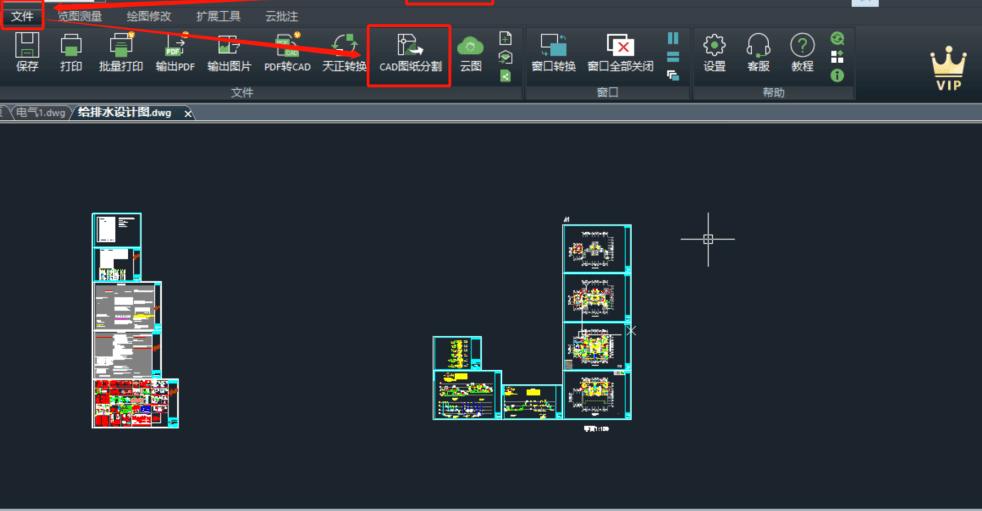This screenshot has height=511, width=982.
Task: Click 文件 group label under ribbon
Action: pyautogui.click(x=242, y=93)
